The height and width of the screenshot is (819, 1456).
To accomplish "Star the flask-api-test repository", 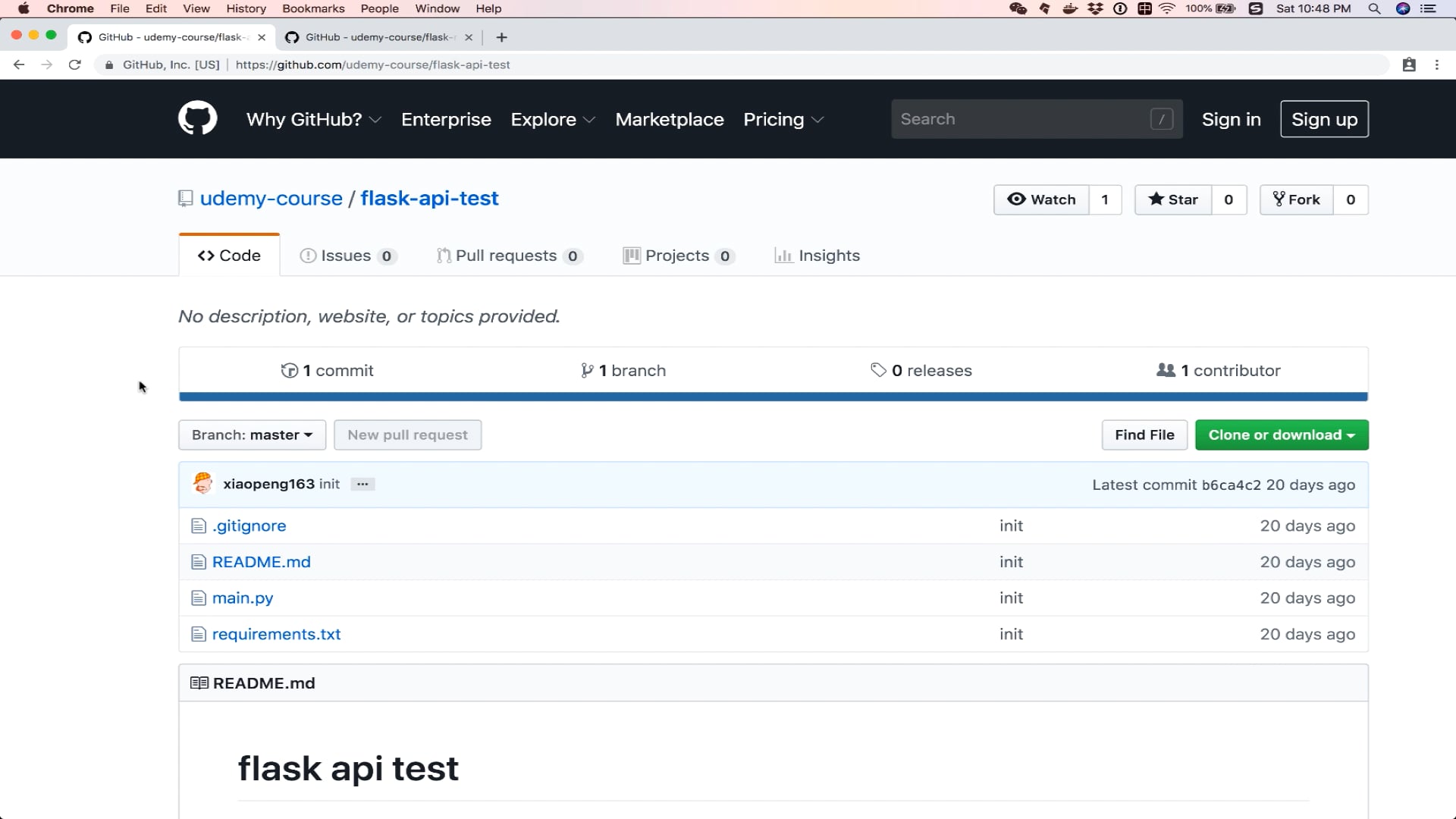I will (1173, 199).
